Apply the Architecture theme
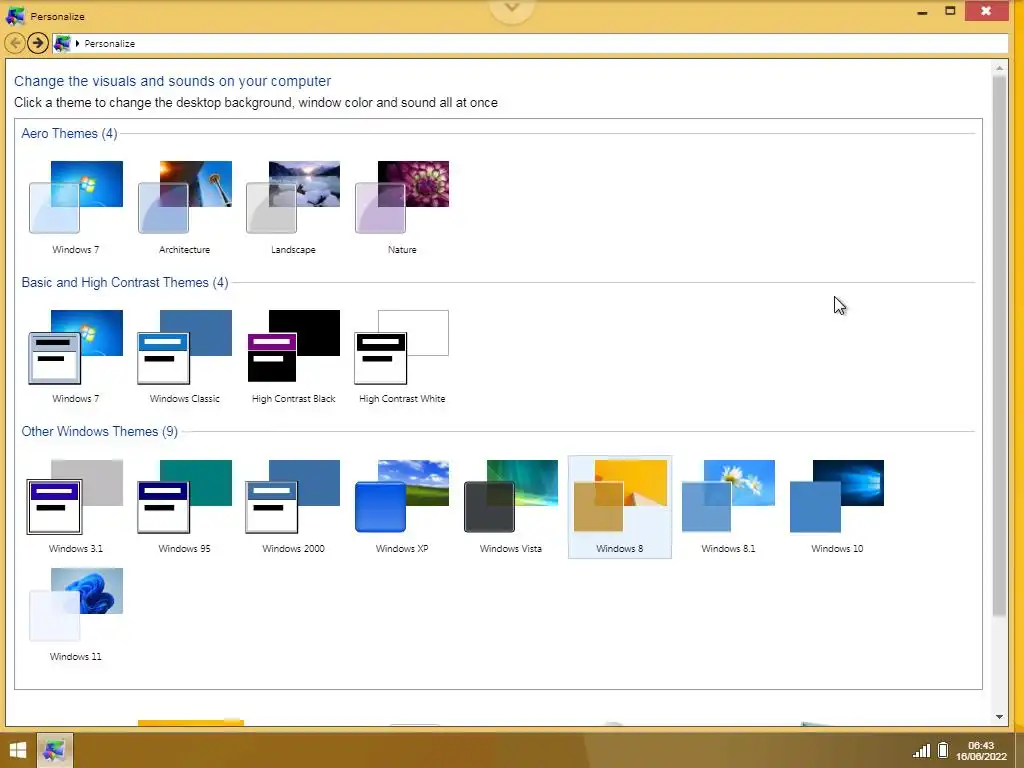The height and width of the screenshot is (768, 1024). click(185, 207)
